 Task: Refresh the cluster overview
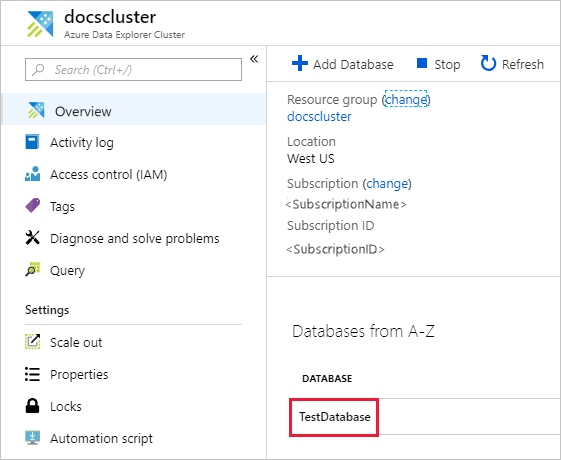click(512, 64)
